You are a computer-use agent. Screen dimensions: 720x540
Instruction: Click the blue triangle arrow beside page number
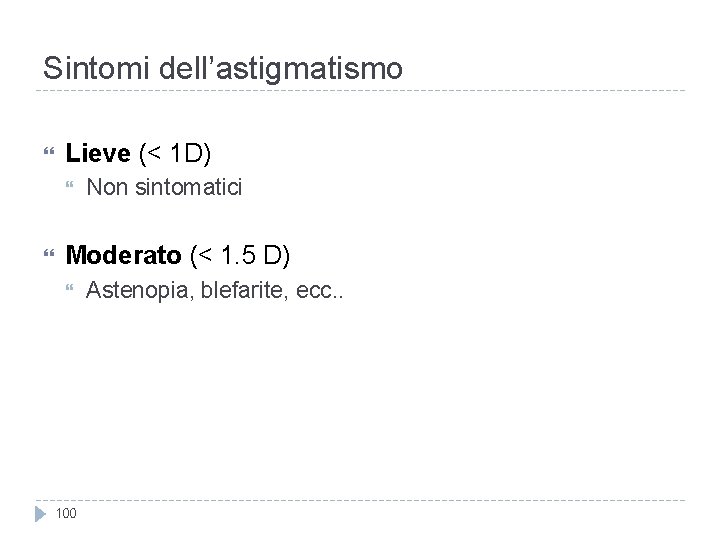click(x=40, y=513)
